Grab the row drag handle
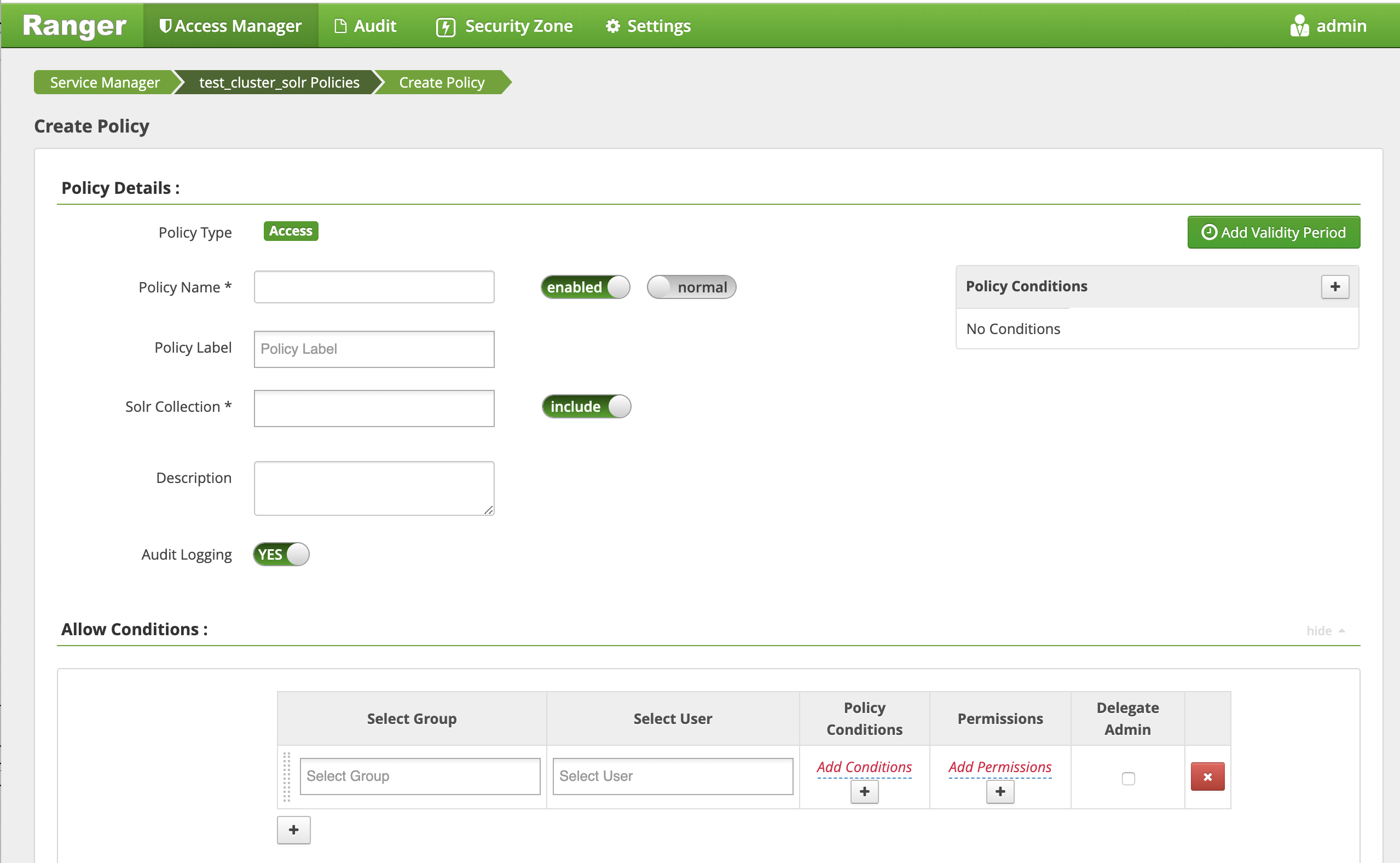 pyautogui.click(x=286, y=776)
